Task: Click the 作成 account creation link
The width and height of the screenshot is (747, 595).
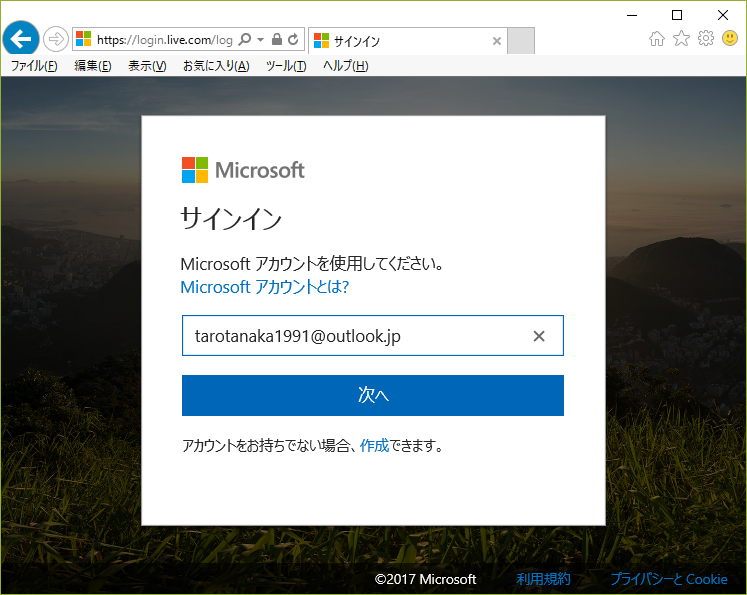Action: click(x=374, y=446)
